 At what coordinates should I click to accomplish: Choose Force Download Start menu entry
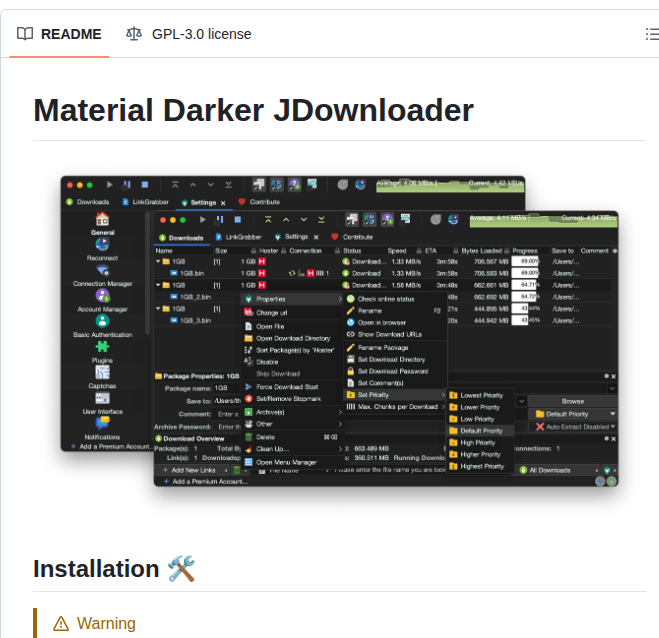point(293,387)
